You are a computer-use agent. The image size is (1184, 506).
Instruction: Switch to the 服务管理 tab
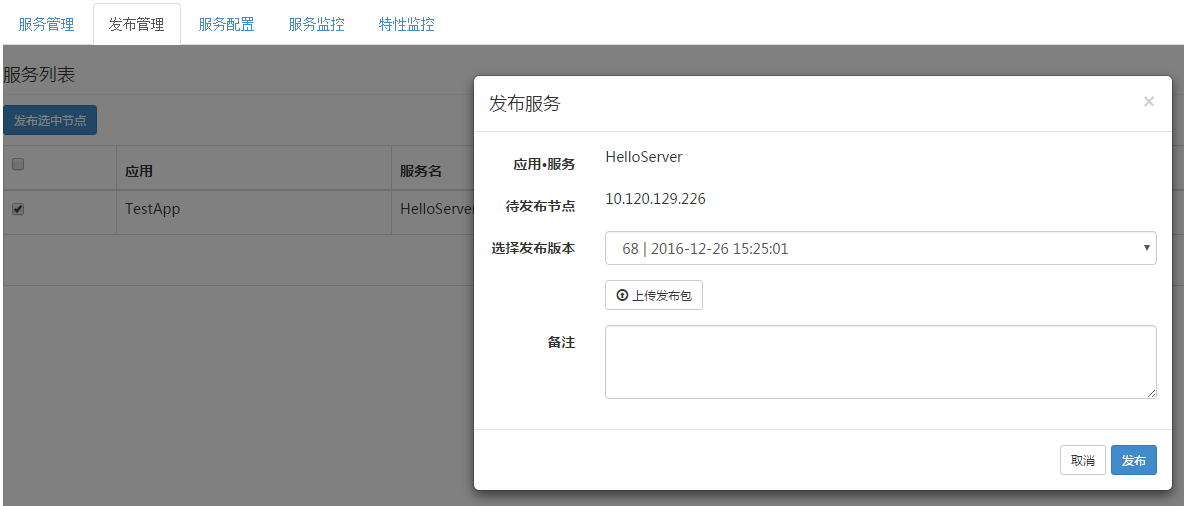click(47, 24)
